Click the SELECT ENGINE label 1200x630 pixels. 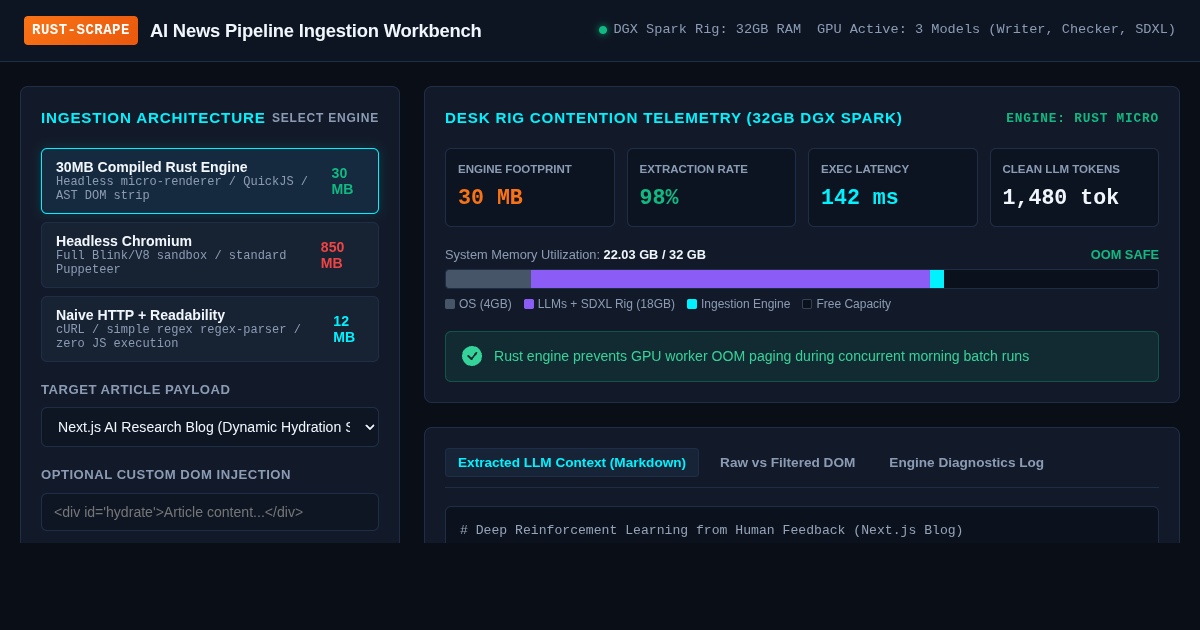point(325,118)
